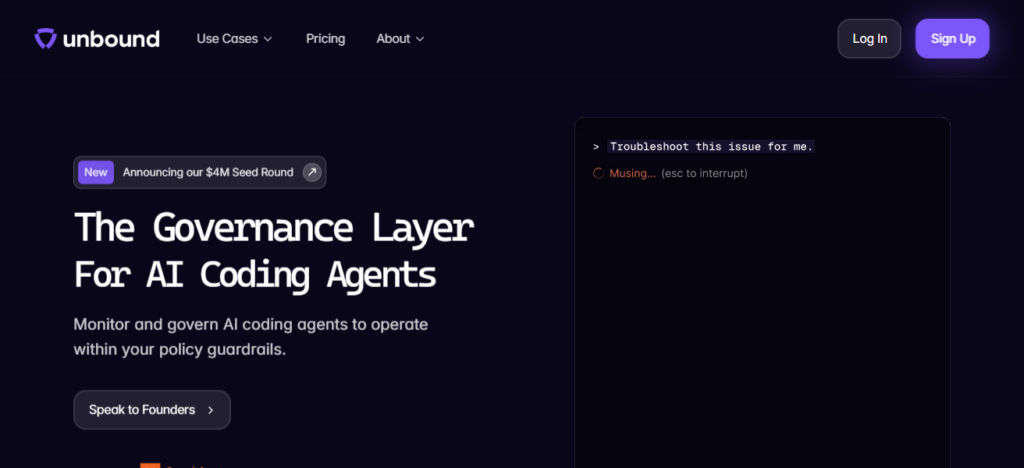Click the terminal prompt ">" symbol
This screenshot has width=1024, height=468.
tap(596, 147)
